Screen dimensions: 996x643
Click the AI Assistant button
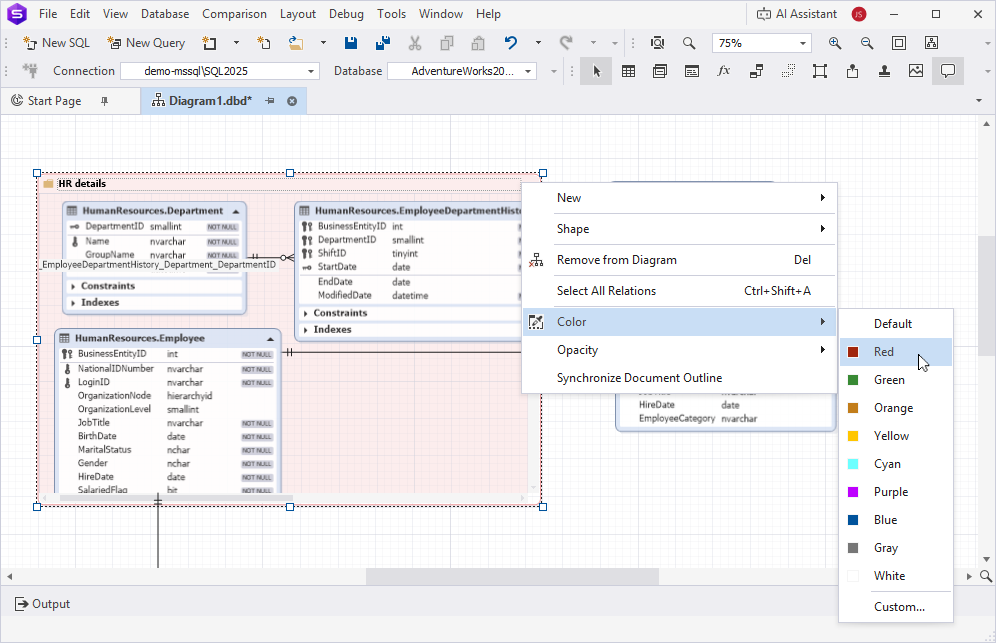(x=797, y=14)
